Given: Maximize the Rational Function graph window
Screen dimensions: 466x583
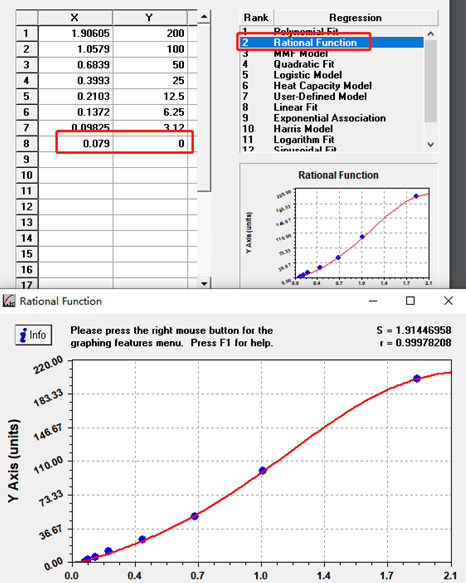Looking at the screenshot, I should [x=410, y=300].
